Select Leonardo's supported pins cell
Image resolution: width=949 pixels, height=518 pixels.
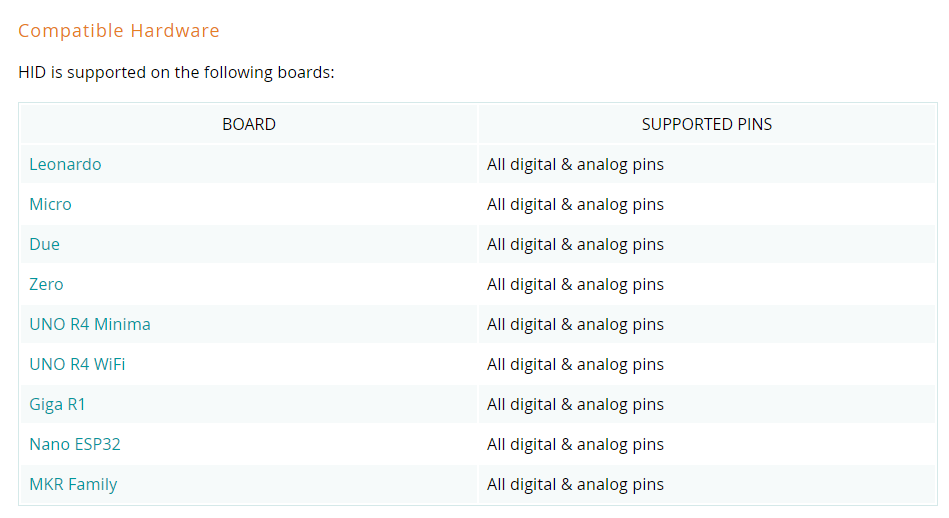pos(707,165)
